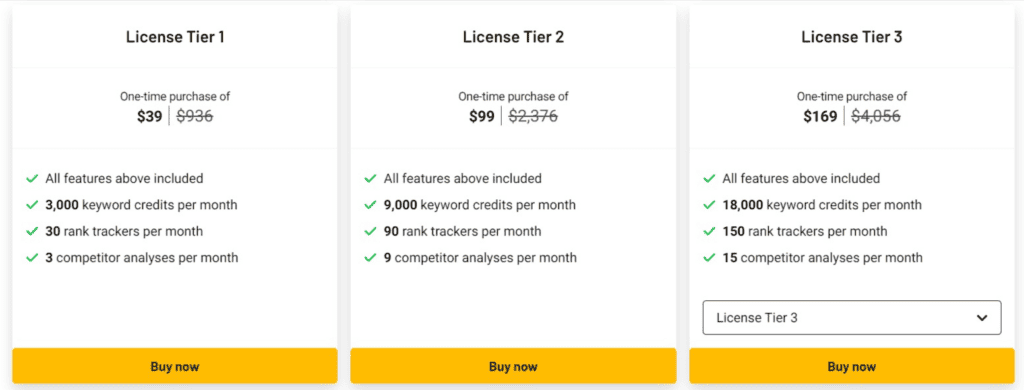The width and height of the screenshot is (1024, 390).
Task: Click checkmark beside 3,000 keyword credits
Action: point(31,205)
